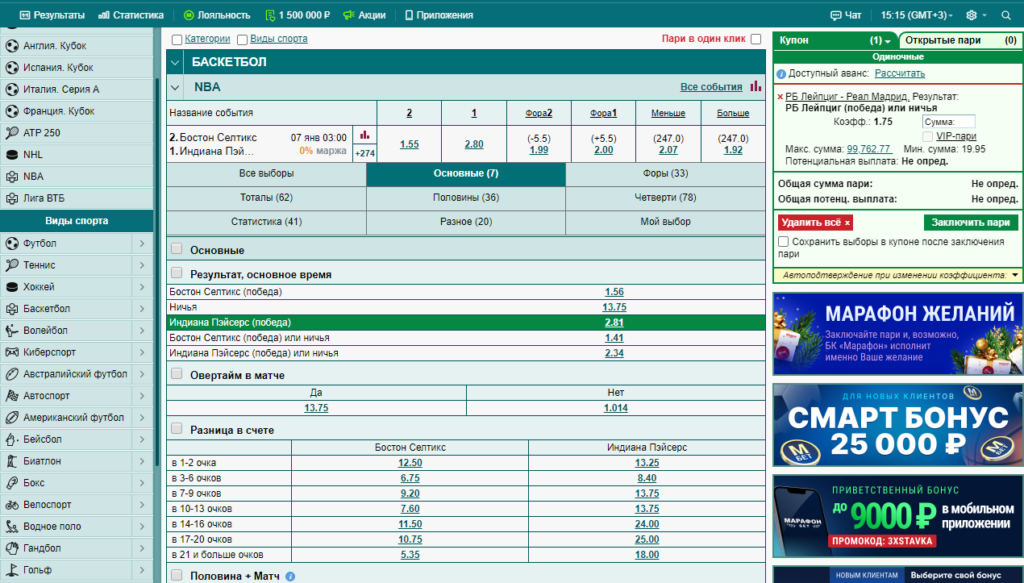Open timezone dropdown 15:15 (GMT+3)

coord(917,15)
